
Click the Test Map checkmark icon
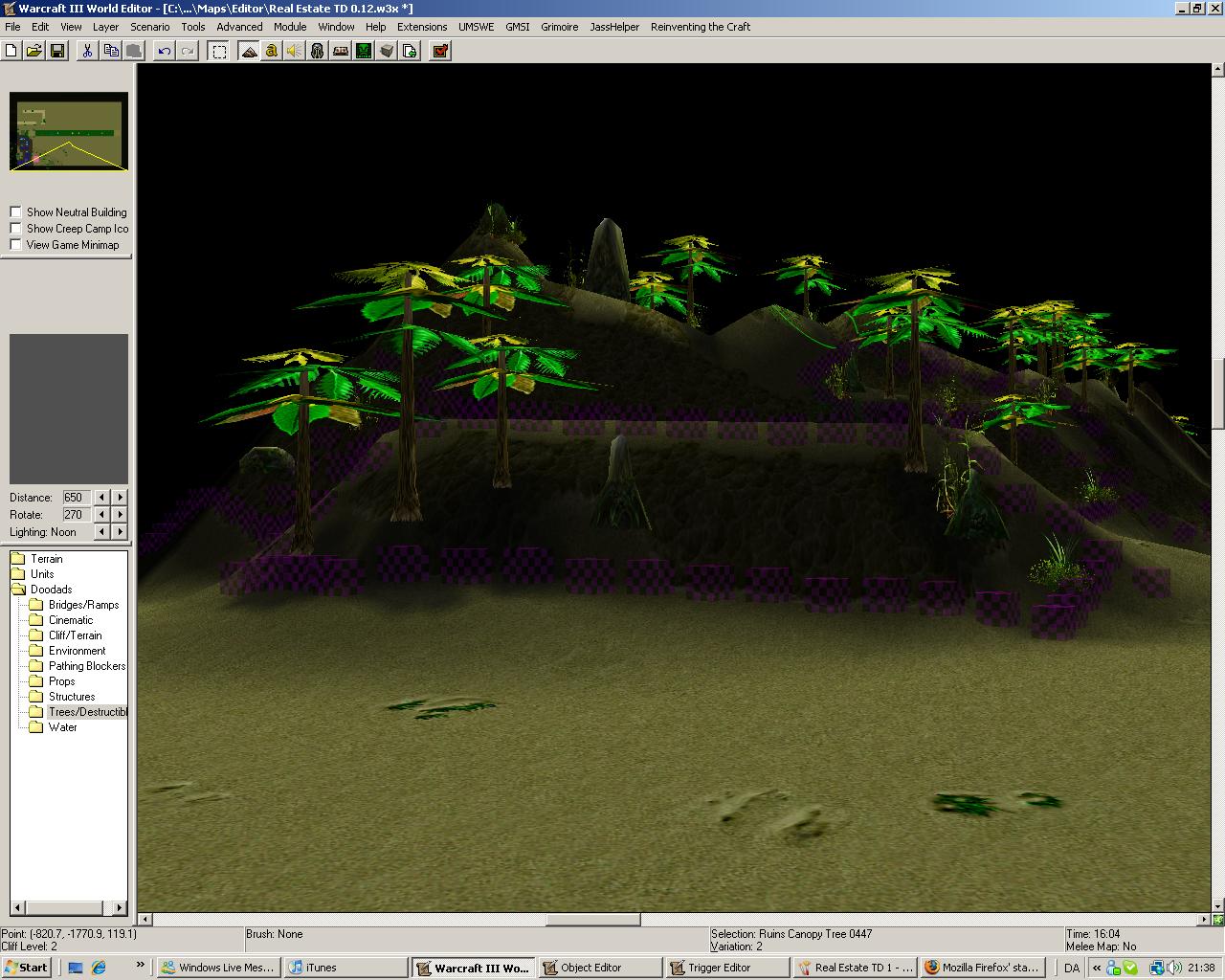(x=440, y=51)
